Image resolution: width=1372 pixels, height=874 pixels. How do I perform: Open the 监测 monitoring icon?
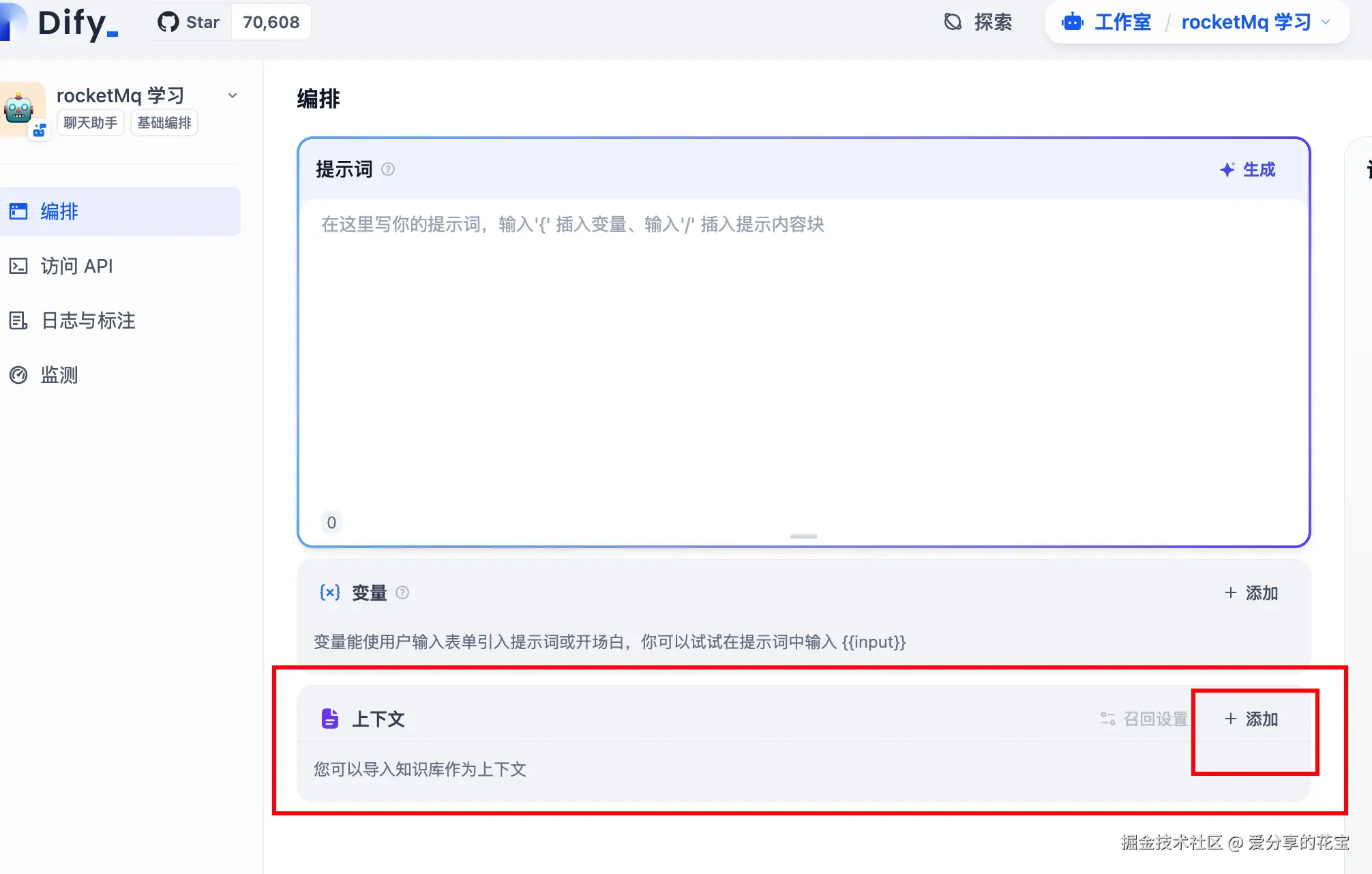click(x=18, y=375)
